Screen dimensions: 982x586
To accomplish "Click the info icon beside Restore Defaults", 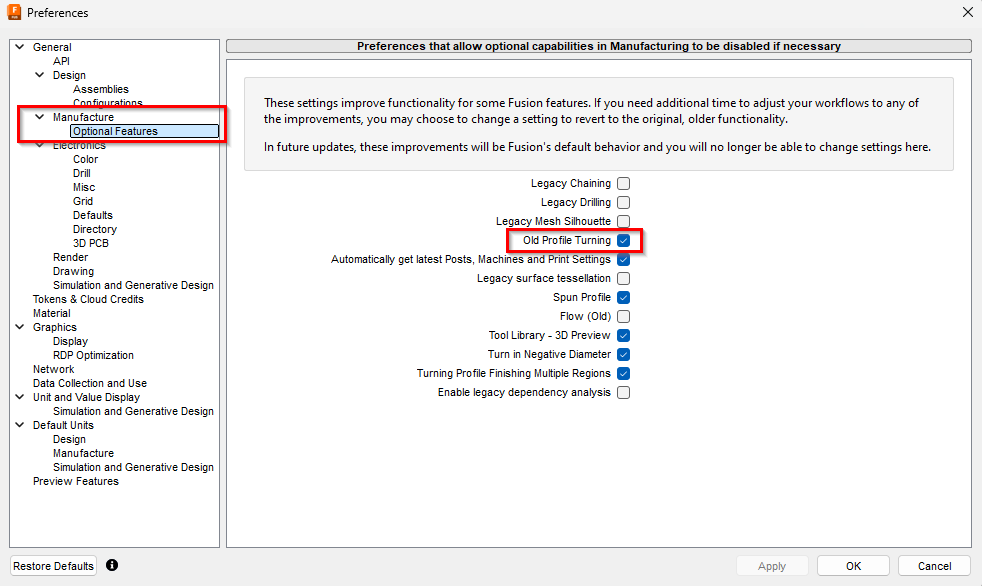I will (x=112, y=565).
